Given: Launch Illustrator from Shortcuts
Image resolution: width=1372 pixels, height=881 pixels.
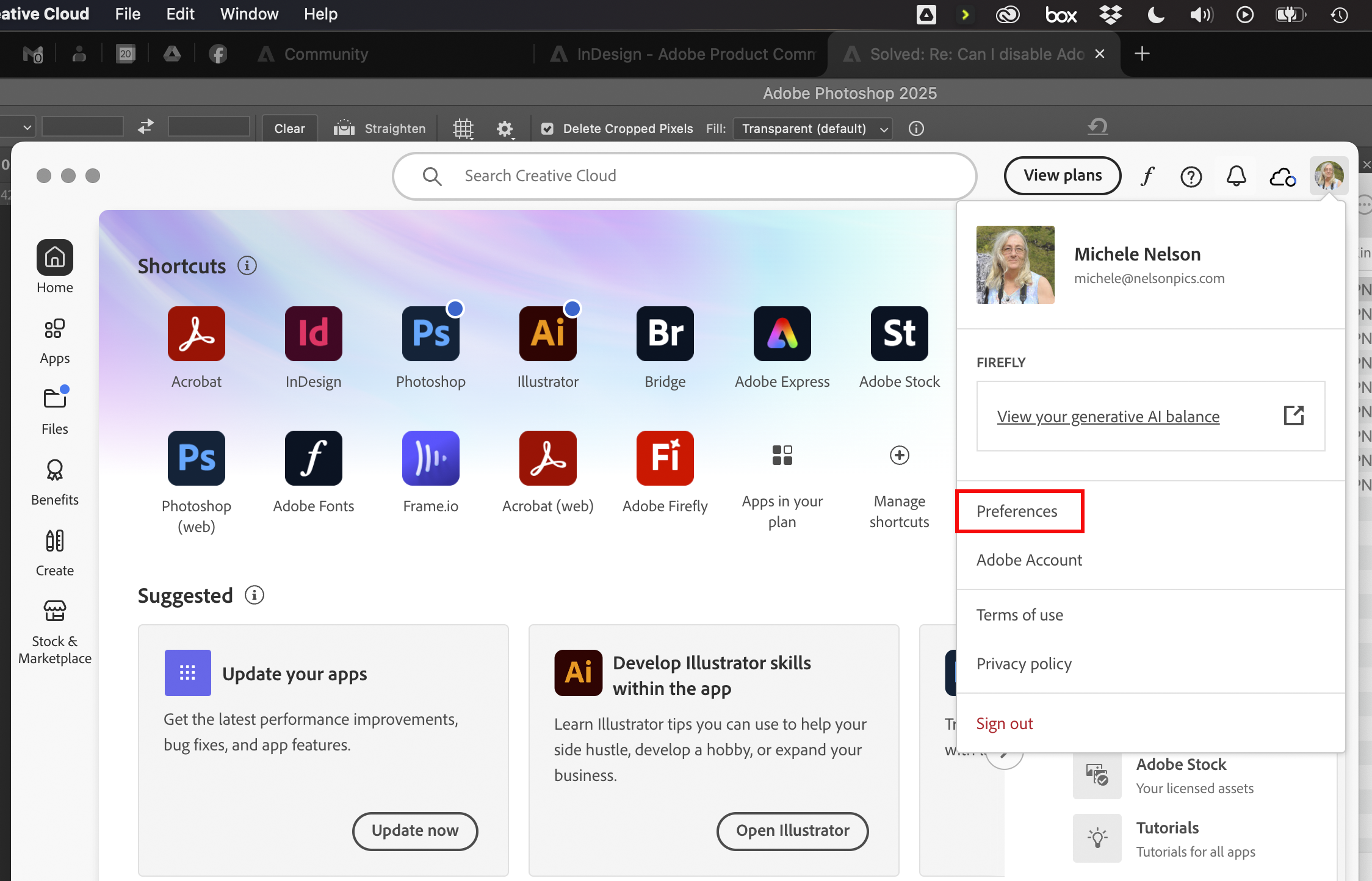Looking at the screenshot, I should click(x=547, y=334).
